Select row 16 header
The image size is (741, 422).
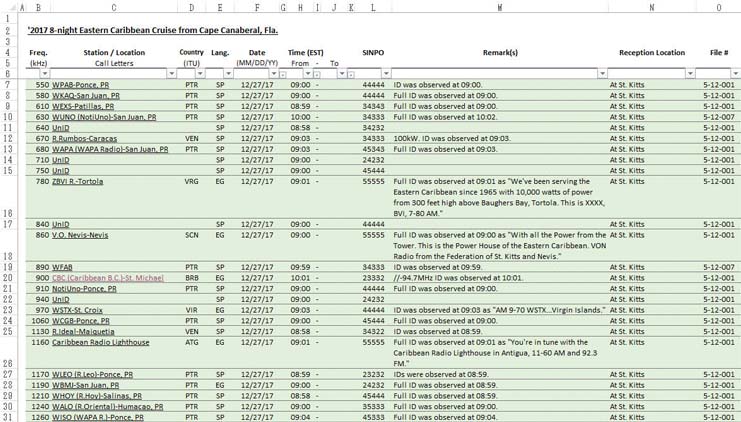8,198
